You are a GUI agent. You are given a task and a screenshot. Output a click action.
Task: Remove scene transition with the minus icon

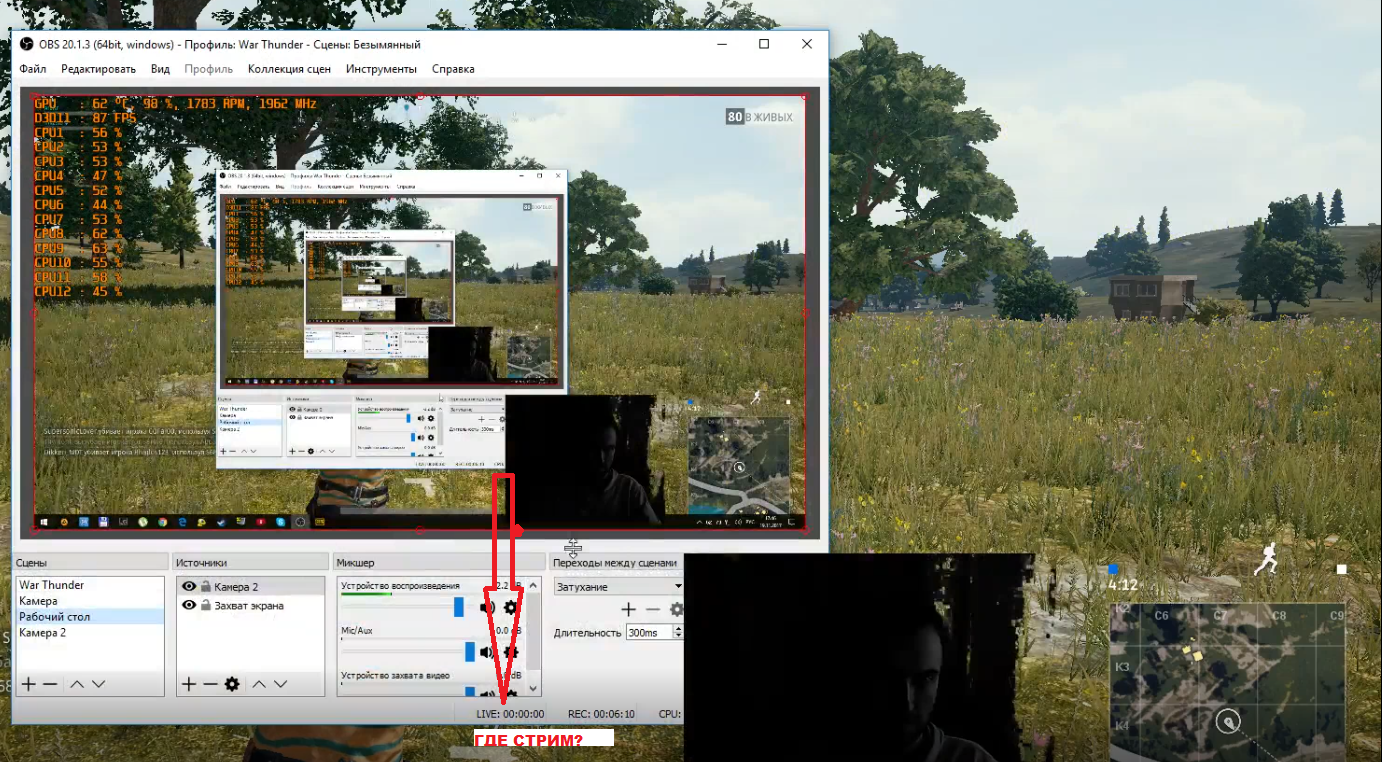tap(653, 609)
